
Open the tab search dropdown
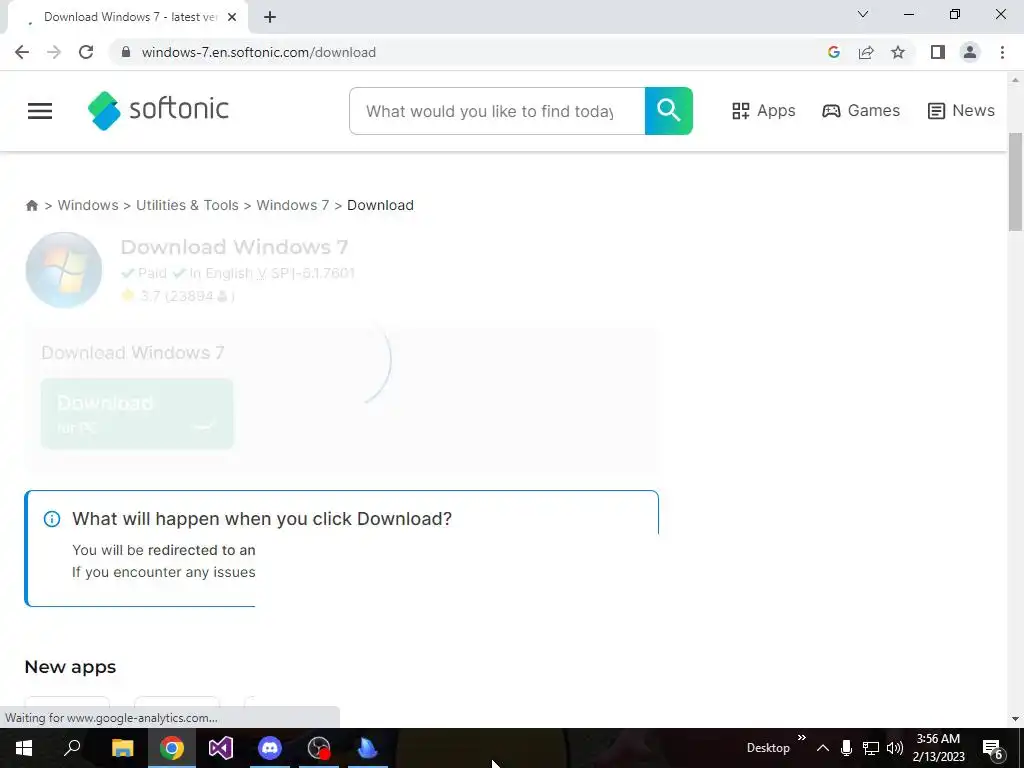point(863,14)
